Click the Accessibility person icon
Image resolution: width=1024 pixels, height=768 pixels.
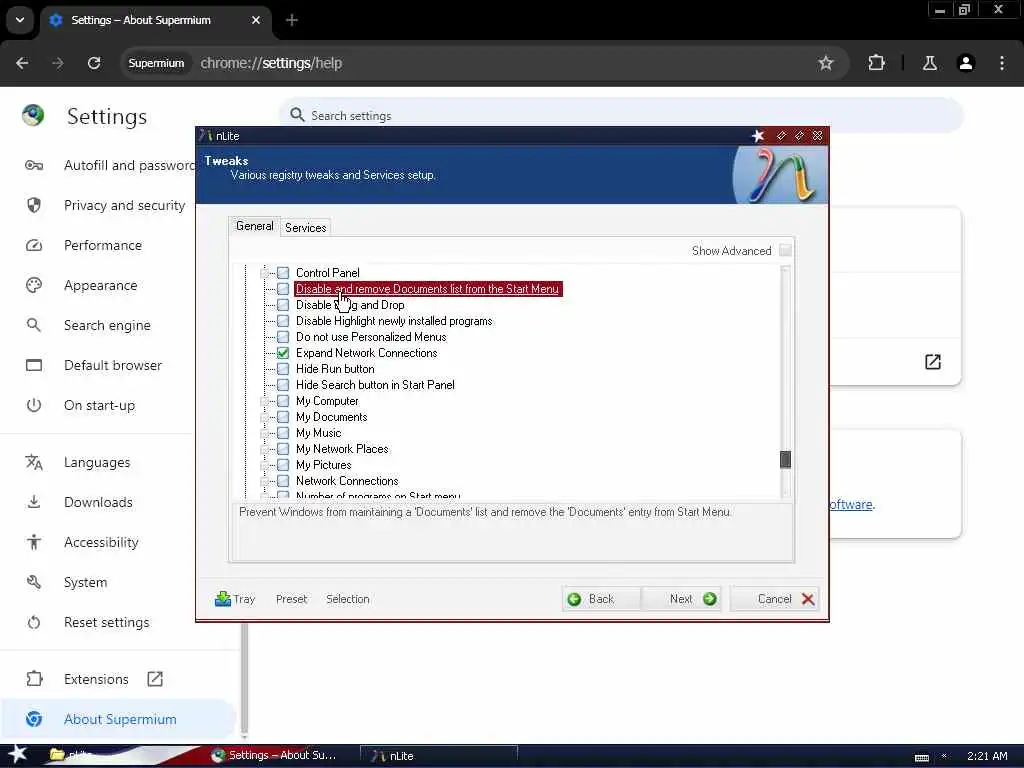pyautogui.click(x=33, y=542)
